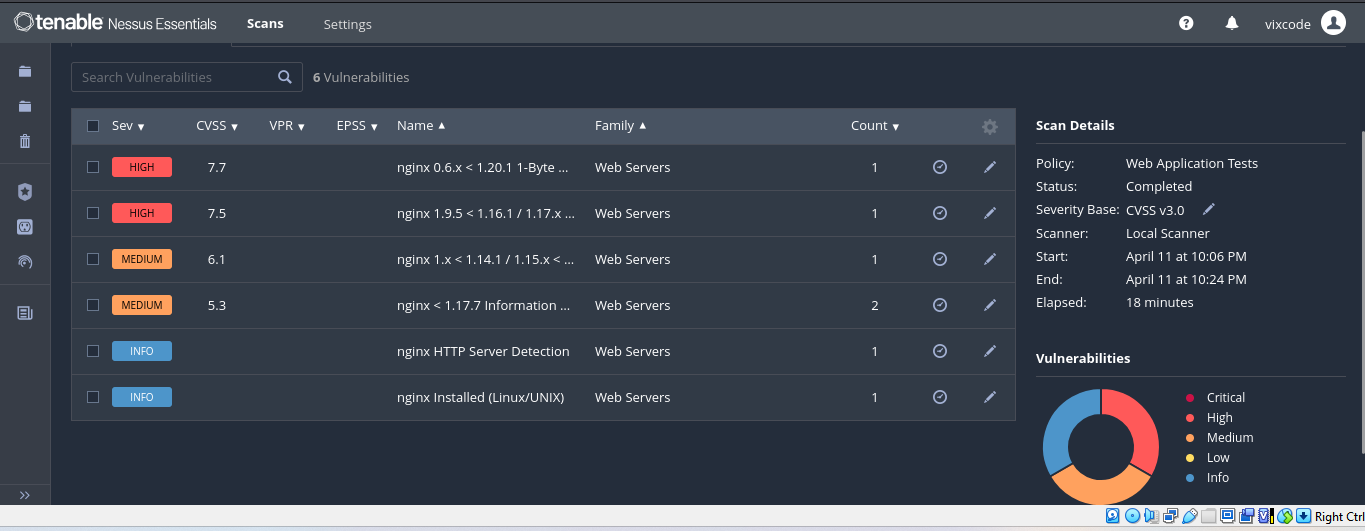The image size is (1365, 531).
Task: Open the Trash in the sidebar
Action: pos(25,141)
